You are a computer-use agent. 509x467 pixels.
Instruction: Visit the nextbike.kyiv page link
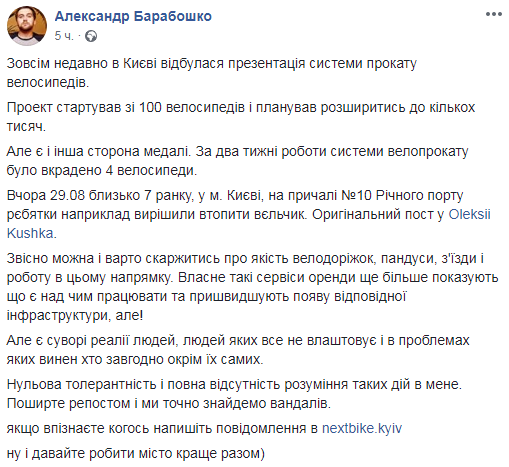[x=362, y=428]
